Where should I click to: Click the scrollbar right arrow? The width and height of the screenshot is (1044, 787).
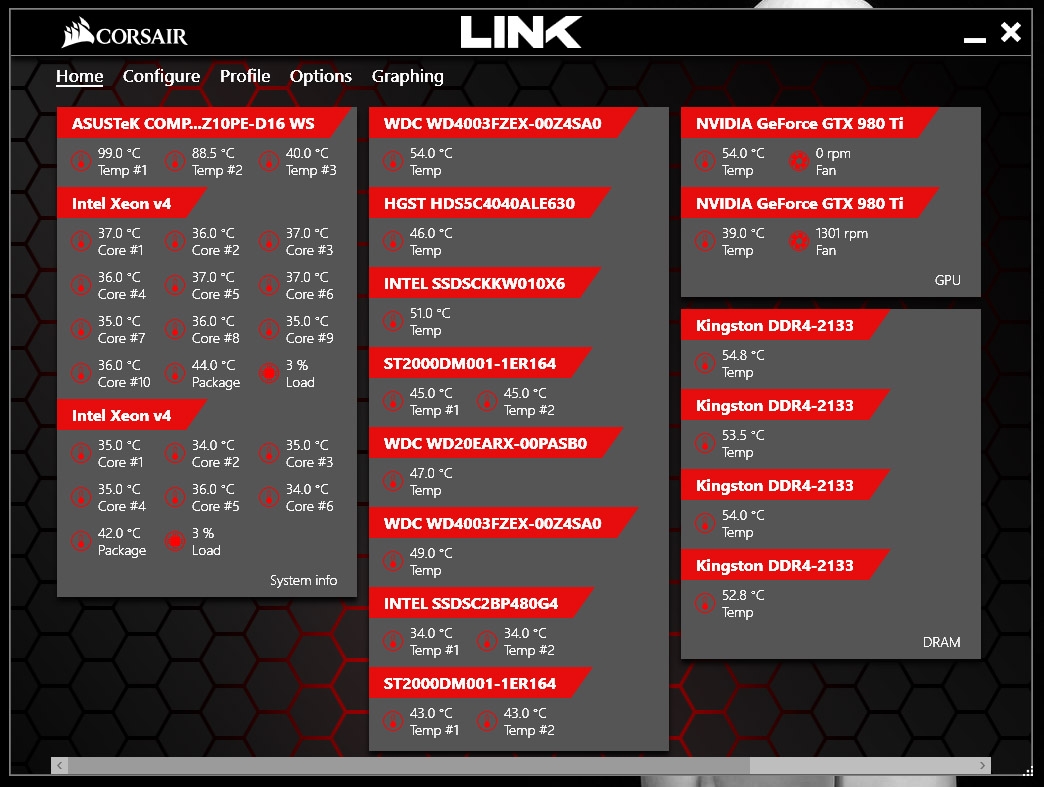pos(983,766)
